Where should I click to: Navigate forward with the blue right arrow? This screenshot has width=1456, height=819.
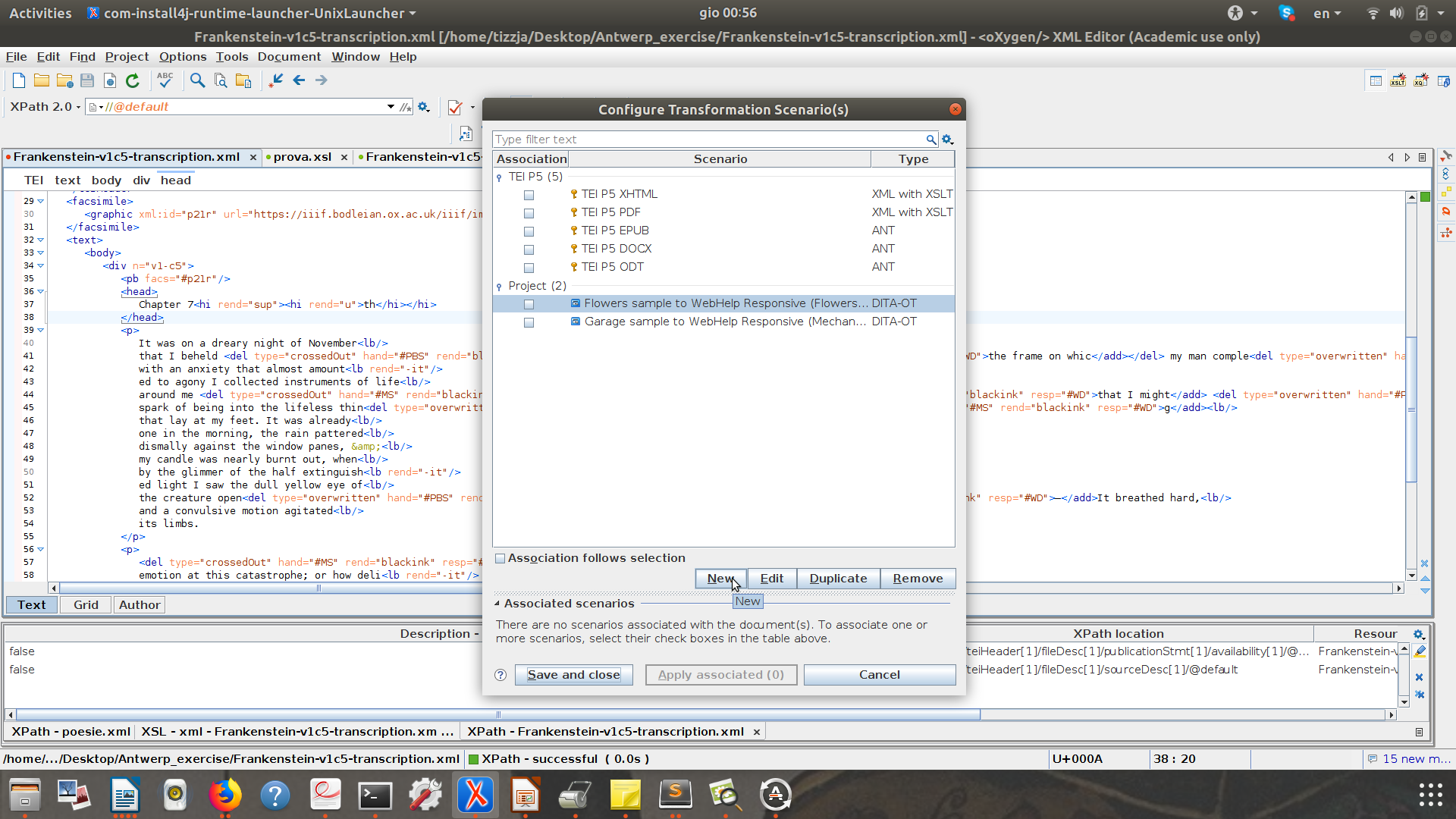[x=322, y=80]
